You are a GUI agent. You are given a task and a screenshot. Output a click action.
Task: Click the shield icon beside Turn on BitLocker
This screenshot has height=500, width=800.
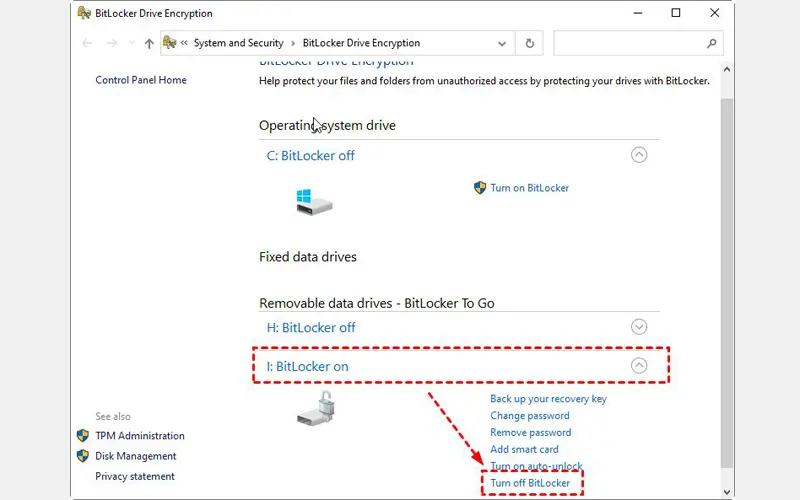tap(480, 188)
